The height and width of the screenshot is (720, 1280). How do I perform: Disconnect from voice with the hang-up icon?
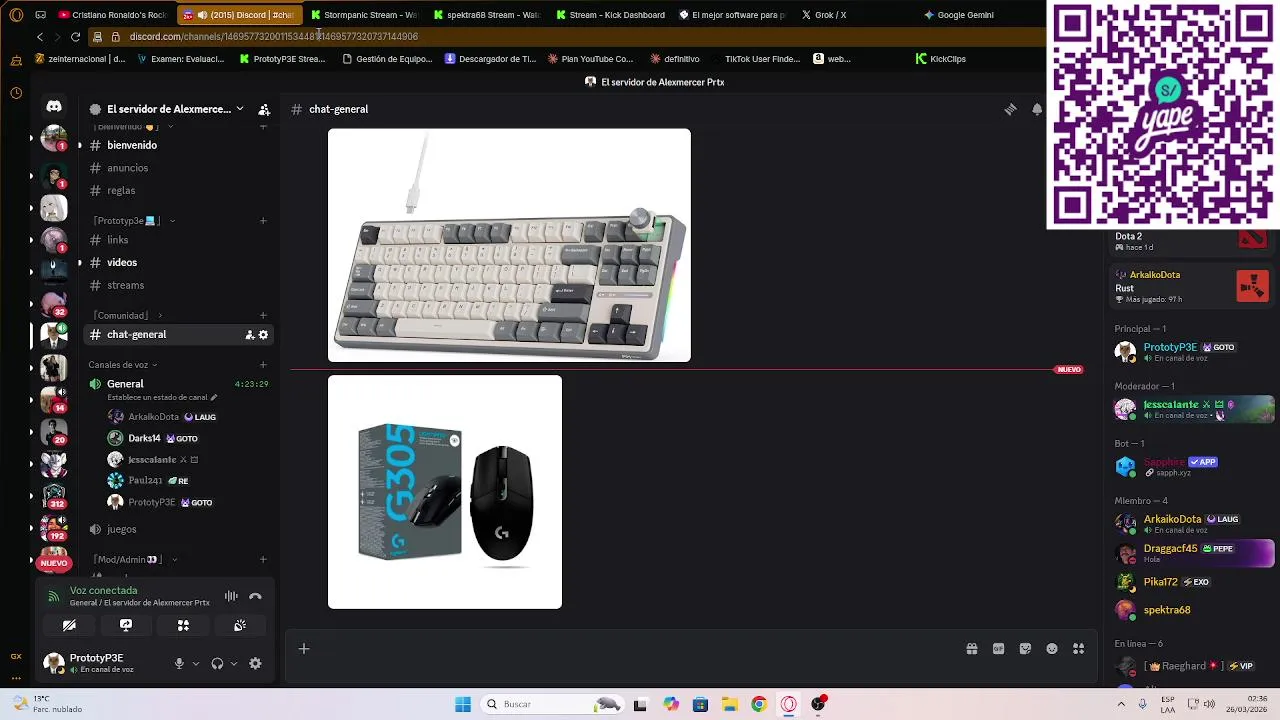click(x=255, y=596)
